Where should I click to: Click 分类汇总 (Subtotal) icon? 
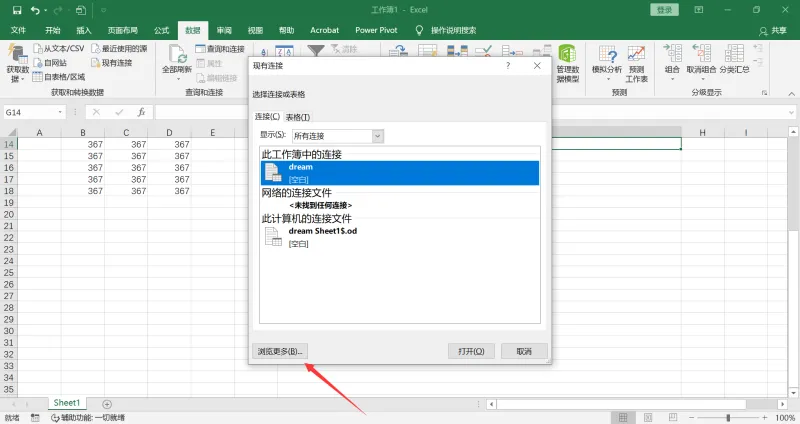734,53
